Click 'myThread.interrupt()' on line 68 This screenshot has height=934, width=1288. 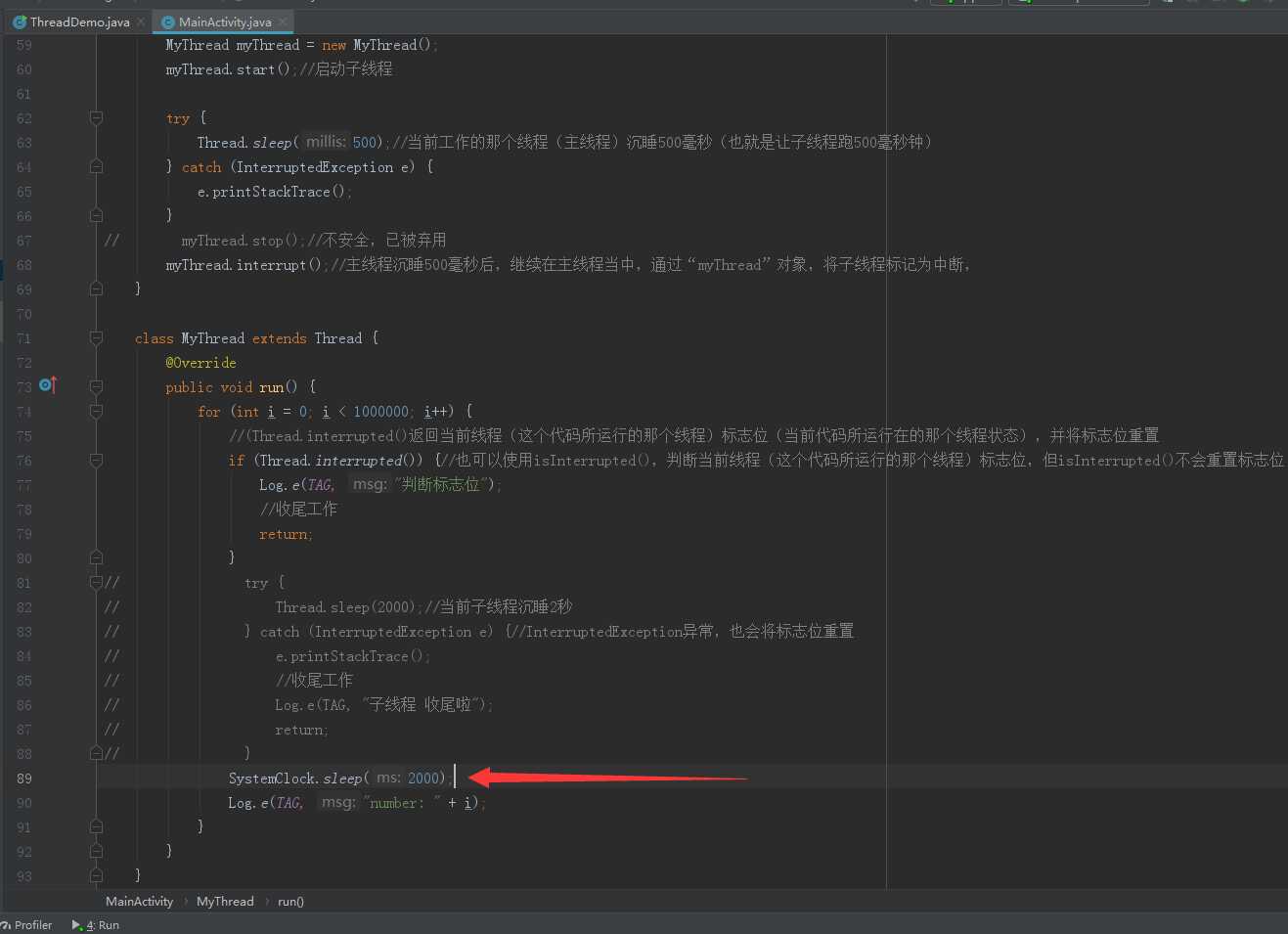point(244,265)
